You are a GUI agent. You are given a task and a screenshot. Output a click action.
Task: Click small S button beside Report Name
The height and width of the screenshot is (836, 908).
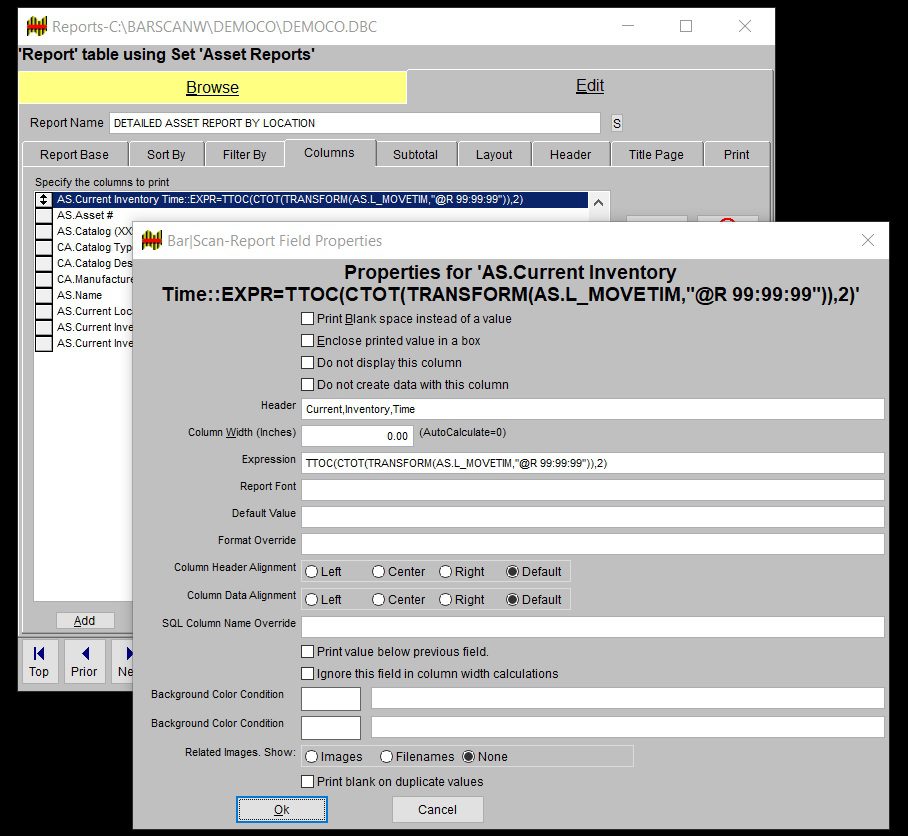coord(617,123)
